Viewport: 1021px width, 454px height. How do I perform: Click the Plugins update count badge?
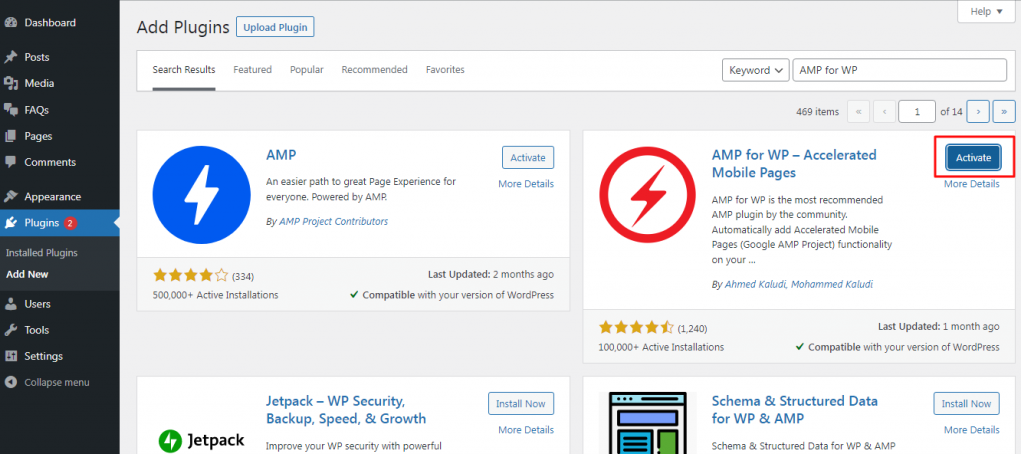pos(70,223)
